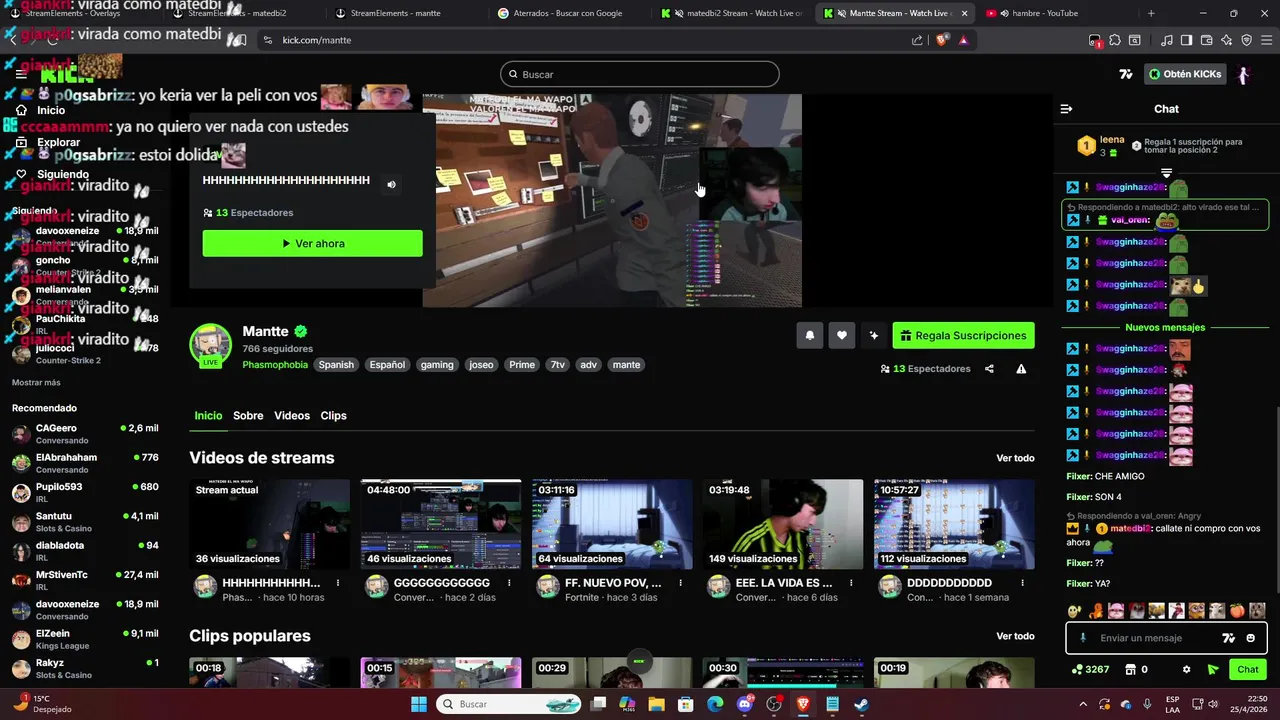Open Microsoft Edge from the taskbar
The width and height of the screenshot is (1280, 720).
(x=715, y=704)
